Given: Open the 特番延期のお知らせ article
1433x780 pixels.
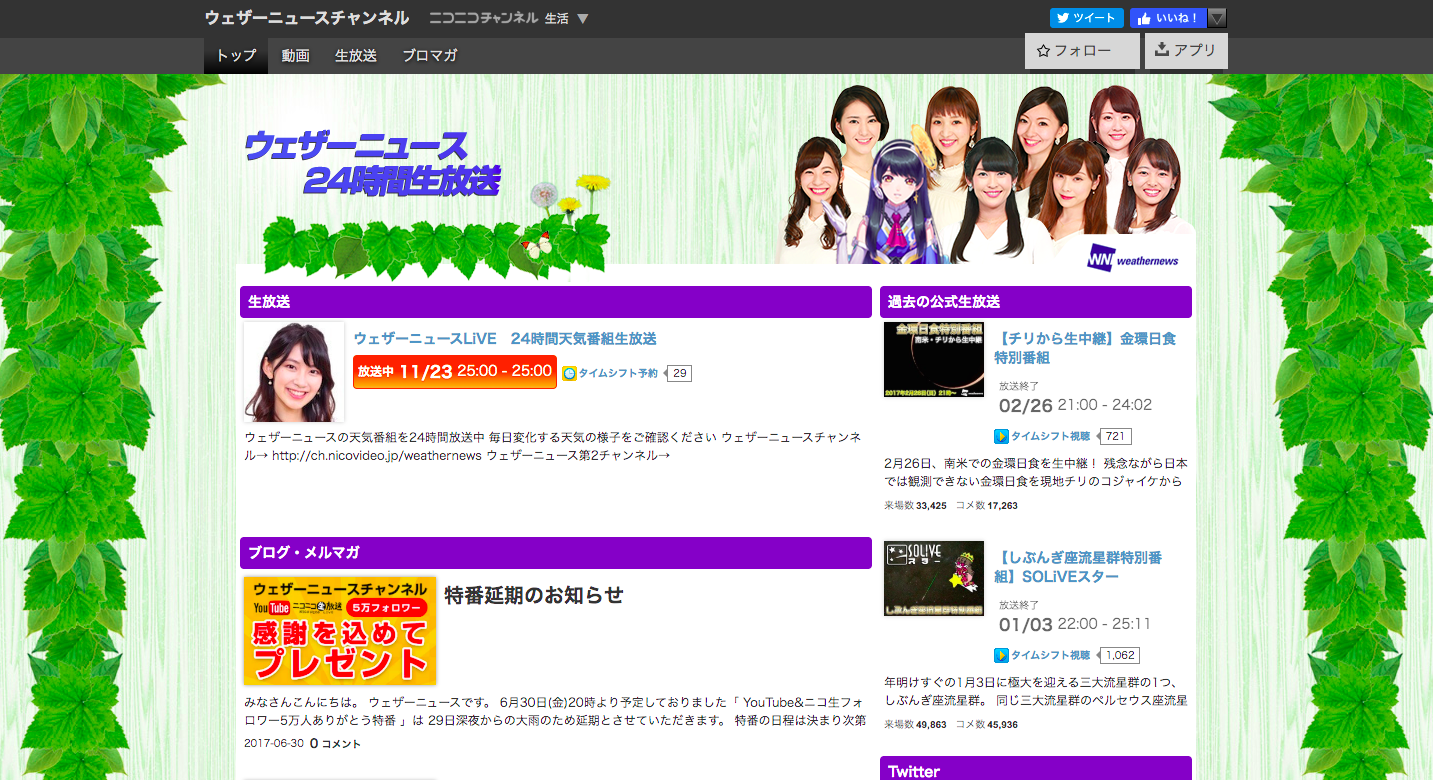Looking at the screenshot, I should pos(534,595).
